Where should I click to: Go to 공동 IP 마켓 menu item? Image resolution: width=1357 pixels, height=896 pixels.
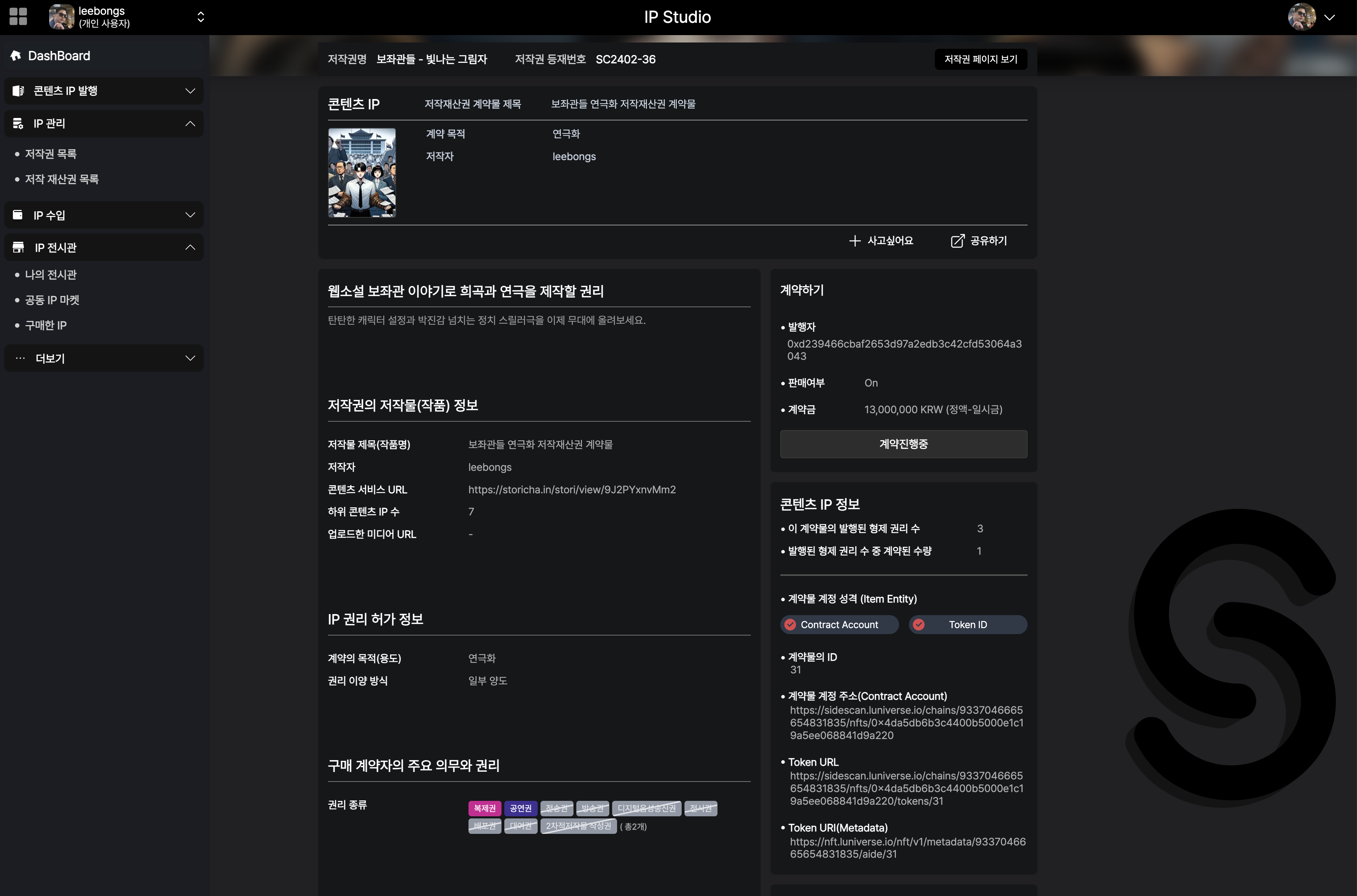pyautogui.click(x=52, y=300)
